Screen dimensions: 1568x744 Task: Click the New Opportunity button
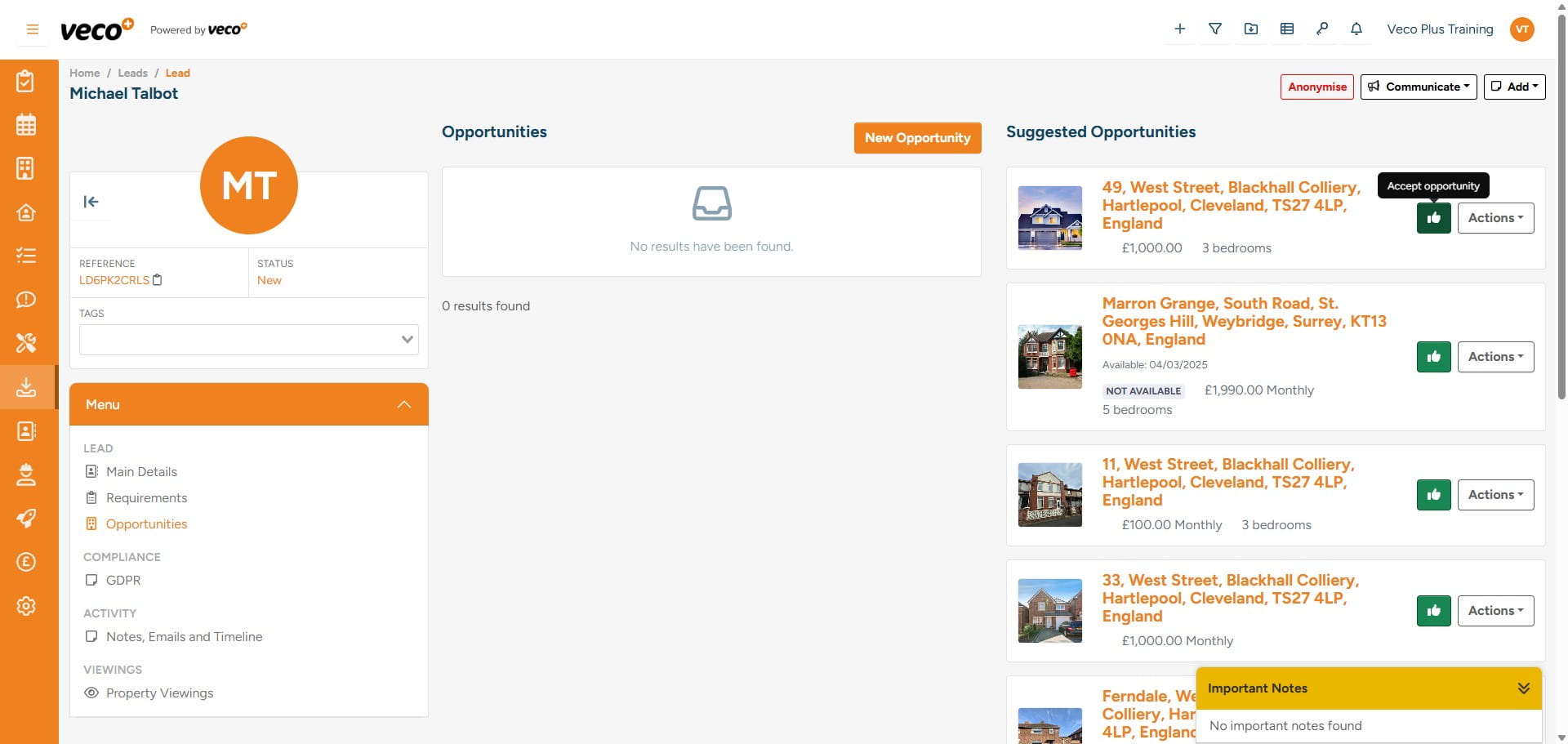pos(917,137)
